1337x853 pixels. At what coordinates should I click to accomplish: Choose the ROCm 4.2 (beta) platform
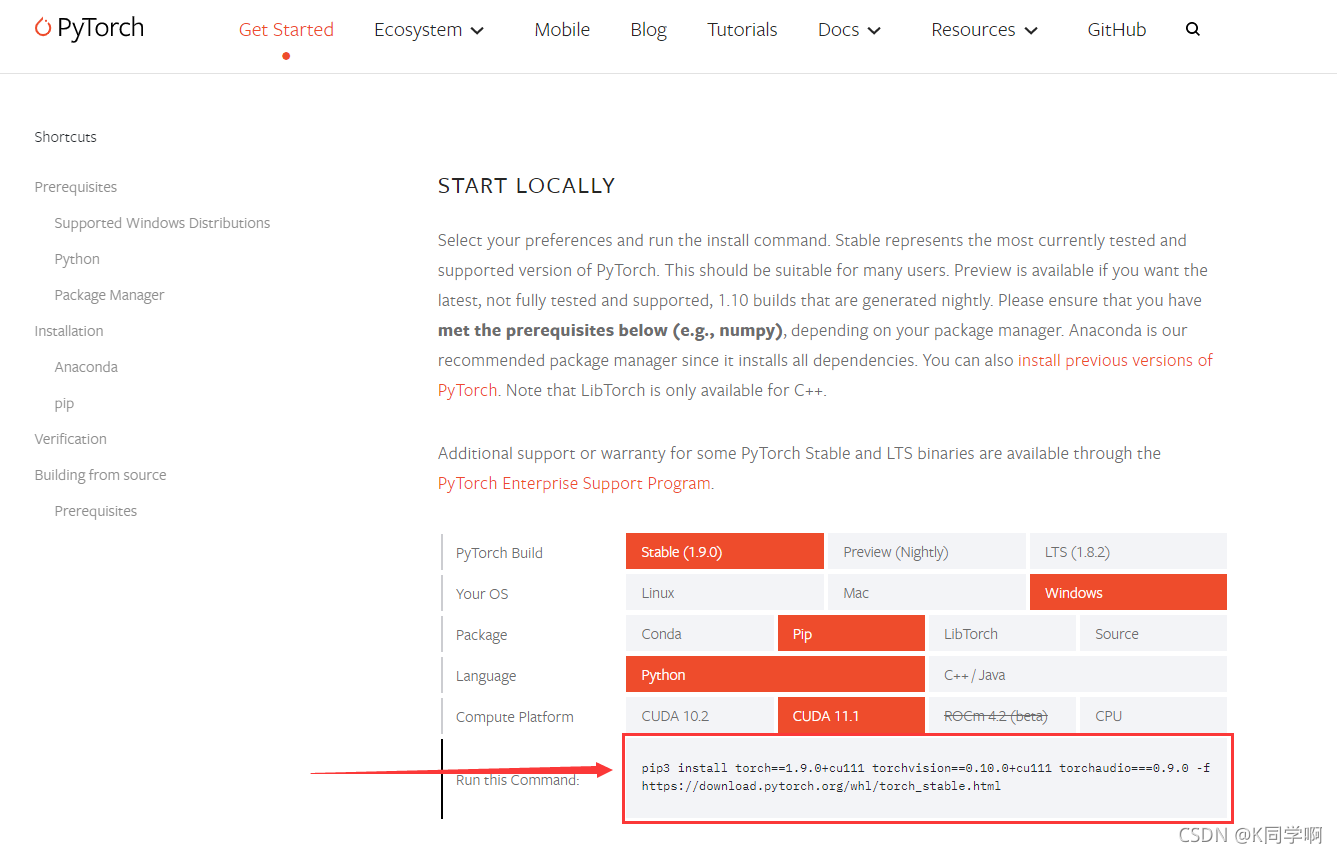pyautogui.click(x=1002, y=715)
